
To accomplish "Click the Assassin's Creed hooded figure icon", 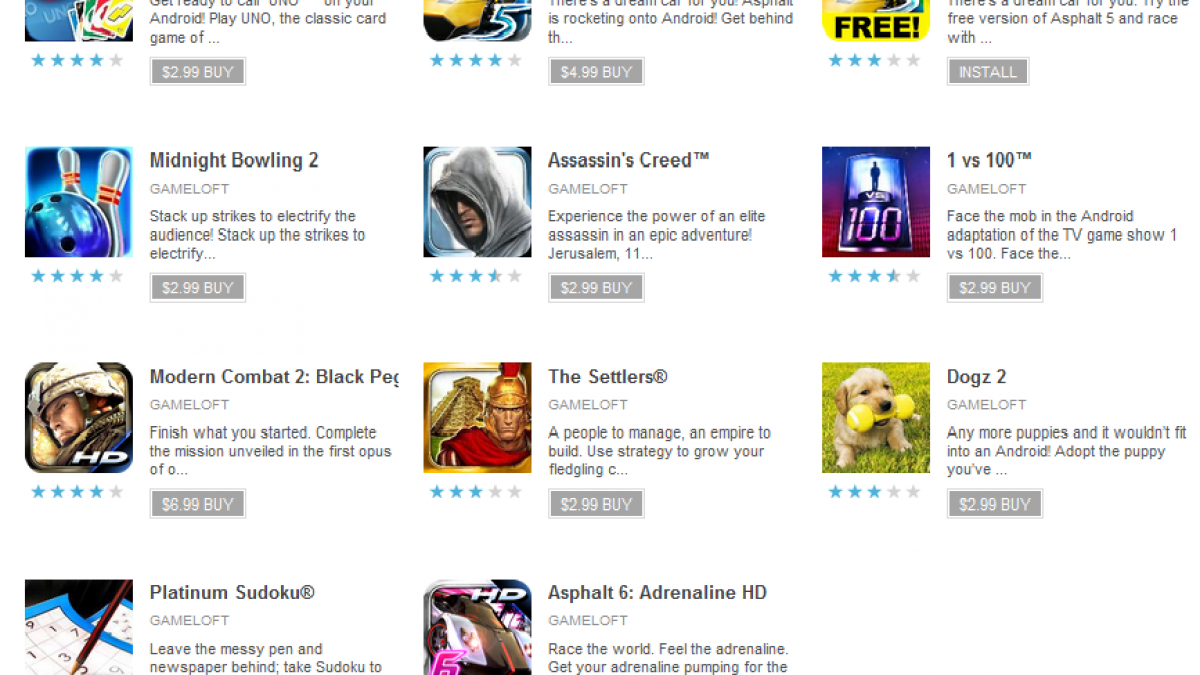I will tap(477, 202).
